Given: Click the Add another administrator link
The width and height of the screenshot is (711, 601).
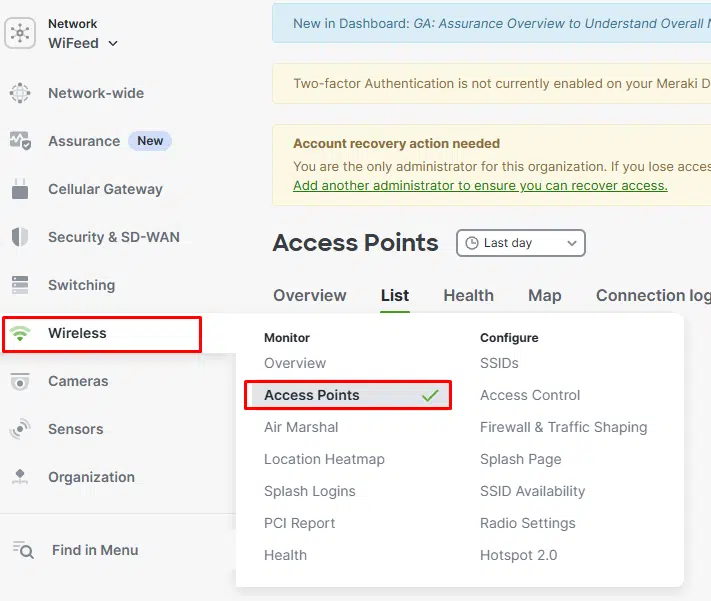Looking at the screenshot, I should 480,186.
